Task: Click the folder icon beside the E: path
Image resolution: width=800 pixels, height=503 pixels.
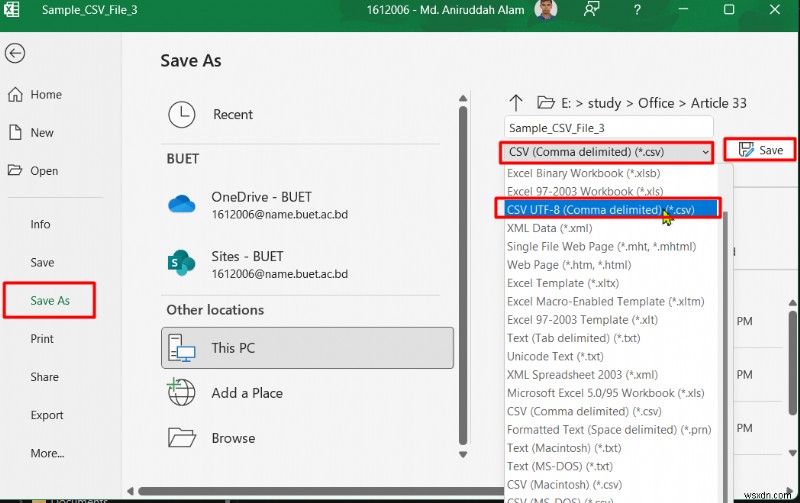Action: click(x=545, y=103)
